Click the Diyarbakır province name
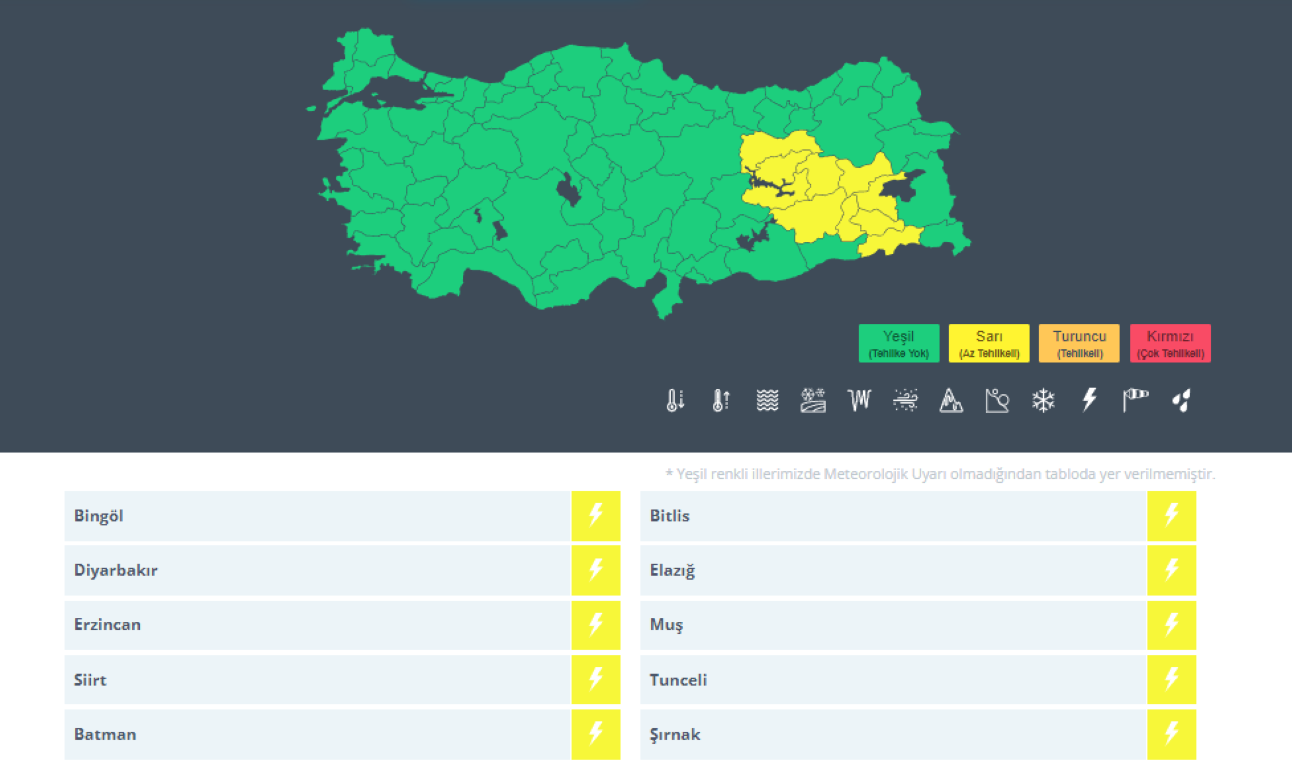 (116, 571)
